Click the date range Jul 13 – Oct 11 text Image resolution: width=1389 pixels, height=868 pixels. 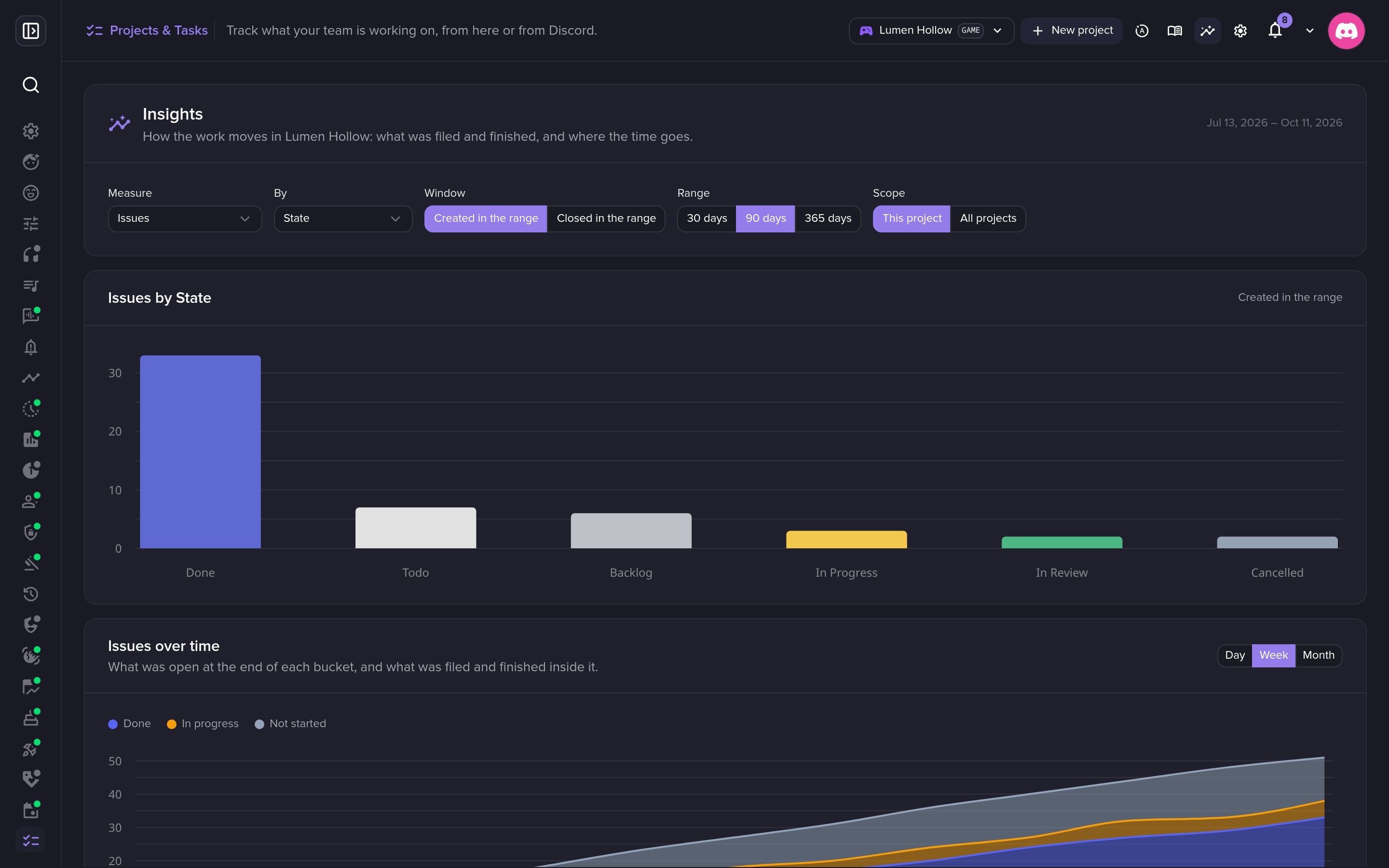coord(1274,123)
